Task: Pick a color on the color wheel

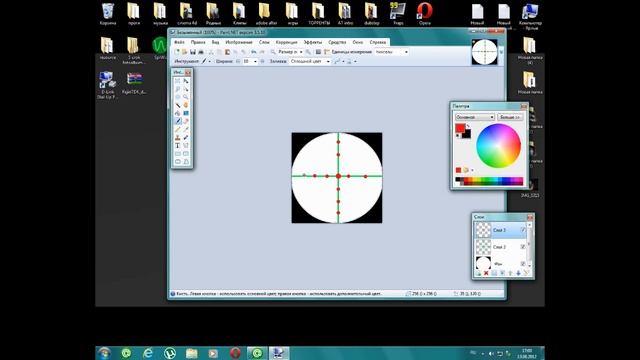Action: (x=498, y=146)
